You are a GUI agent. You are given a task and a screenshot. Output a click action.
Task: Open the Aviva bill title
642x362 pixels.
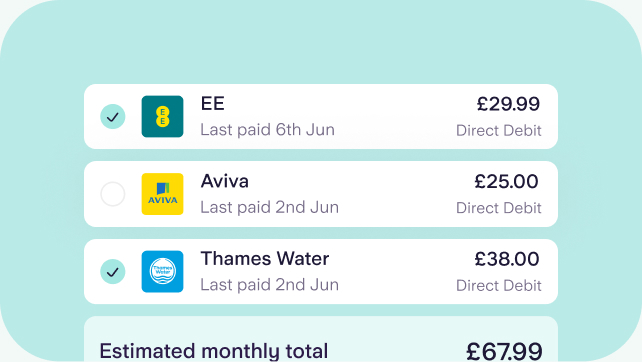[224, 181]
